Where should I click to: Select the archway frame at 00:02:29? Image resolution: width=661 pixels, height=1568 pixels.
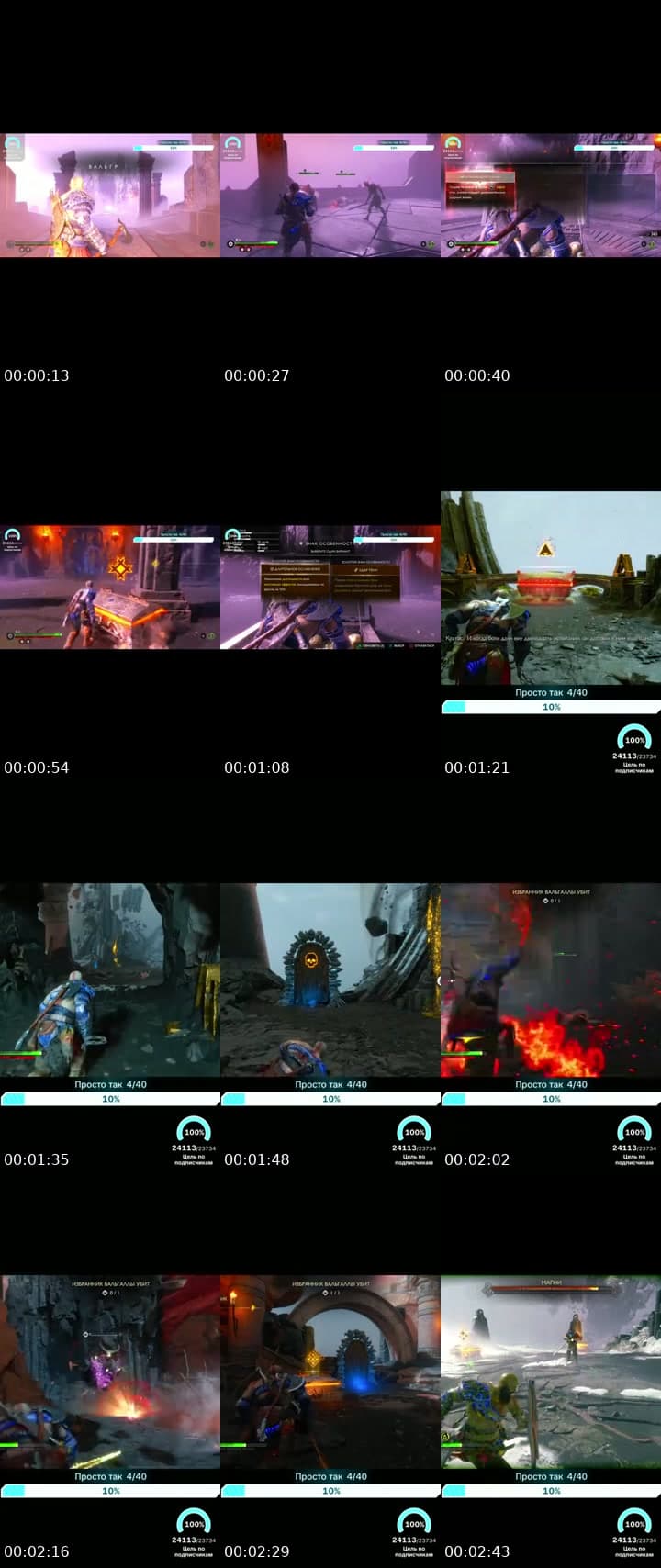pyautogui.click(x=330, y=1372)
